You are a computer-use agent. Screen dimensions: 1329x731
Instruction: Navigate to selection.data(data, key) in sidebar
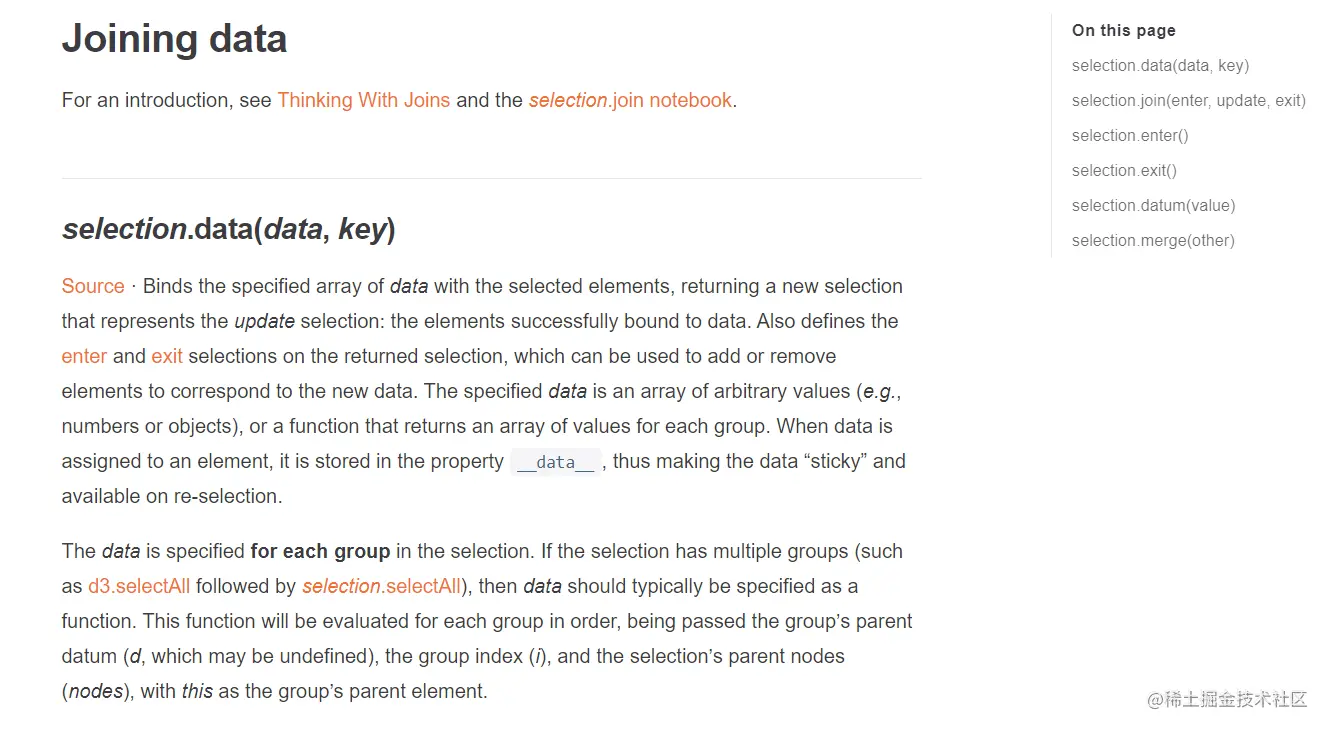1160,65
